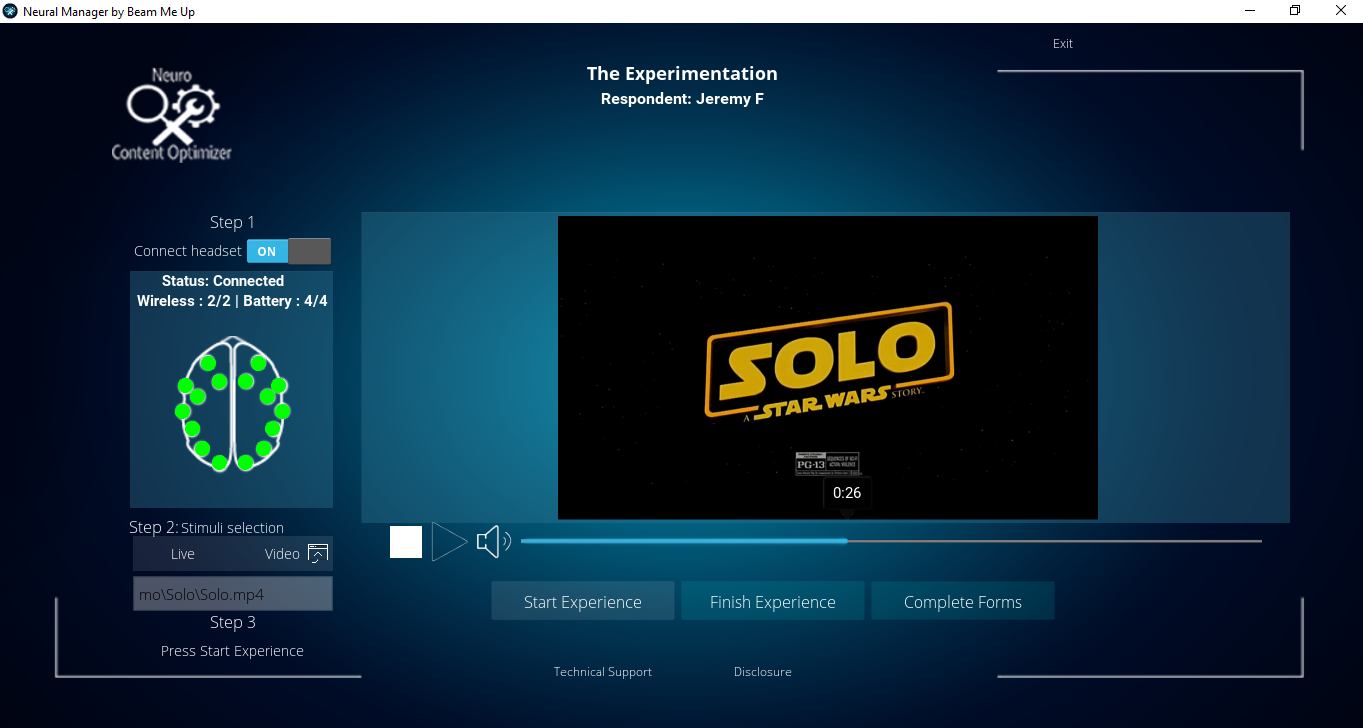Play the Solo video
The height and width of the screenshot is (728, 1363).
449,542
